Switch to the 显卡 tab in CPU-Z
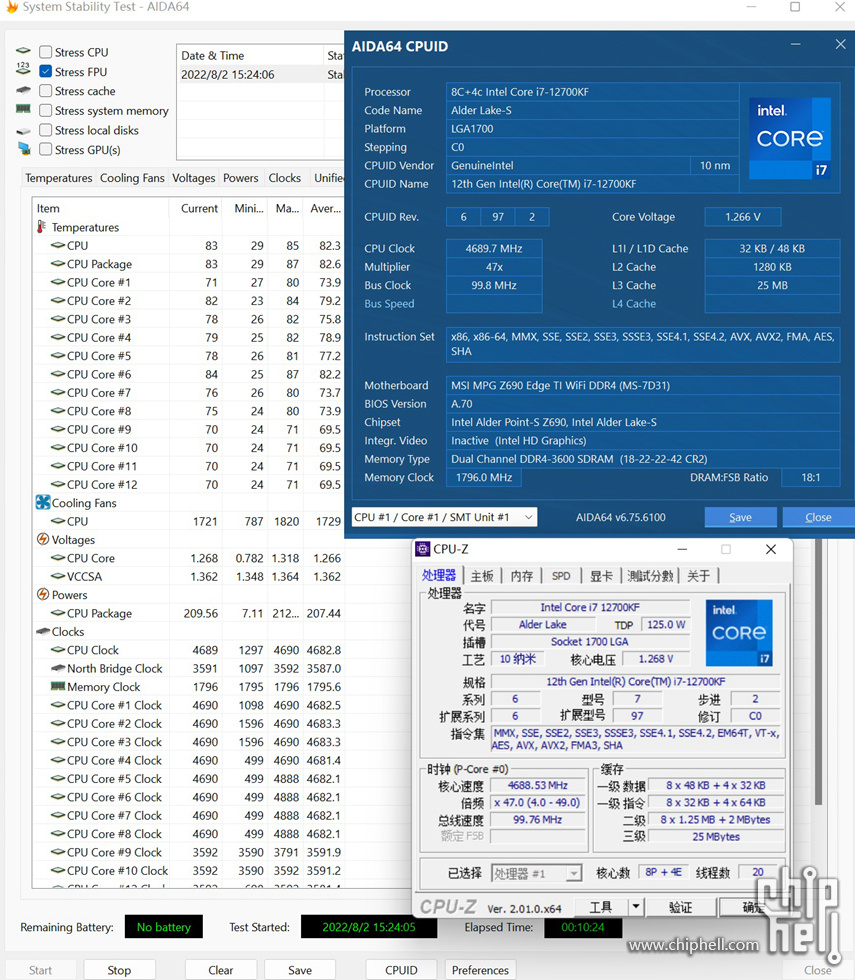The height and width of the screenshot is (980, 855). coord(601,576)
